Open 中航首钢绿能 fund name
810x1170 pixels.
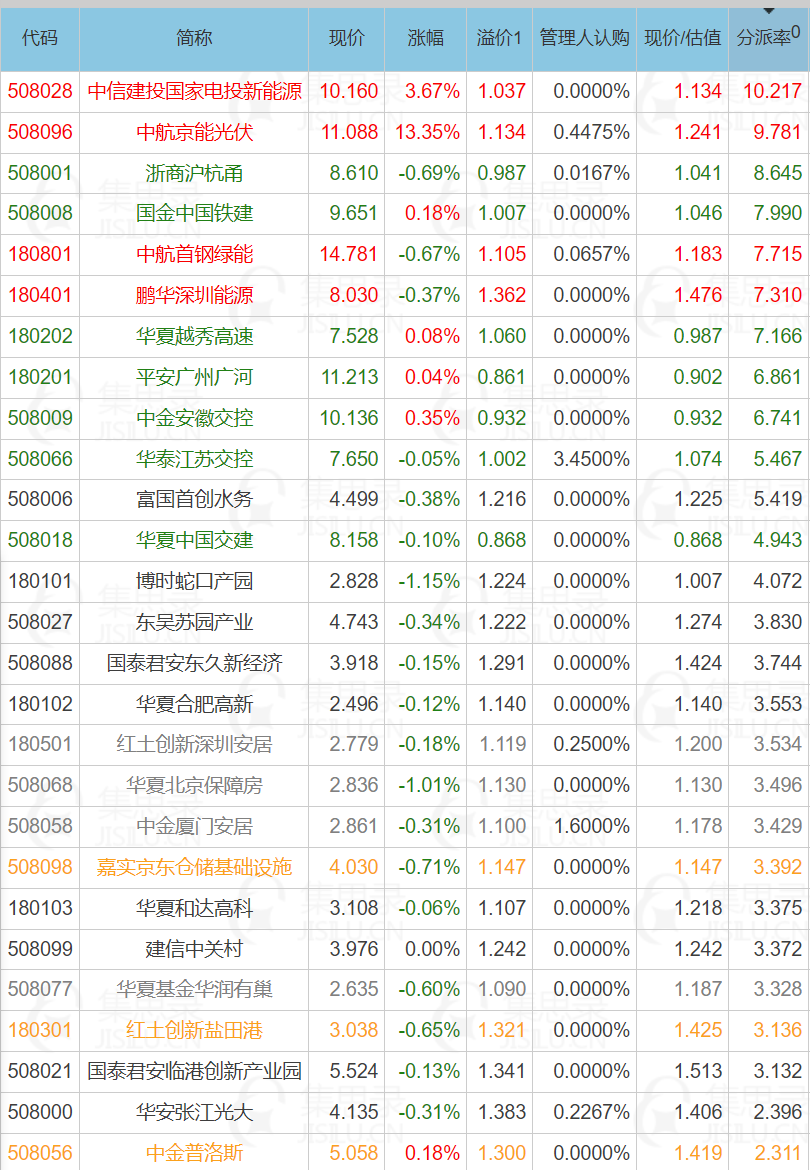pyautogui.click(x=195, y=254)
